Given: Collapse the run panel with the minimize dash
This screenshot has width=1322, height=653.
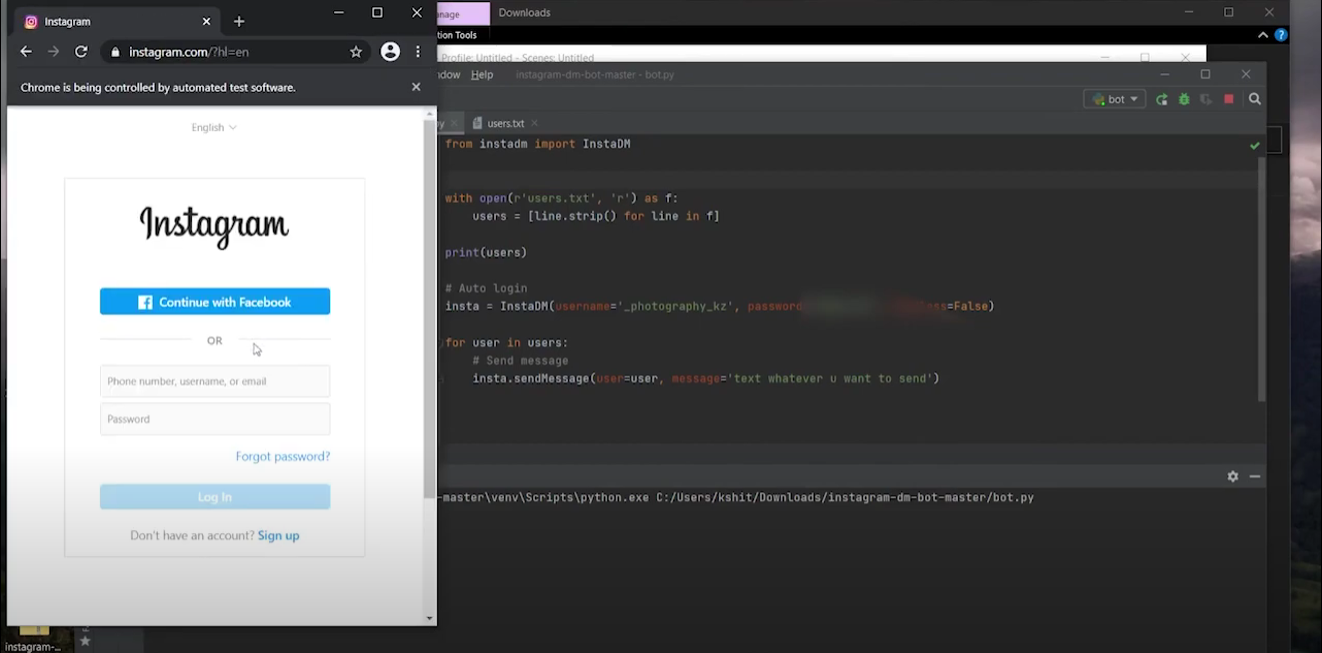Looking at the screenshot, I should click(1255, 477).
